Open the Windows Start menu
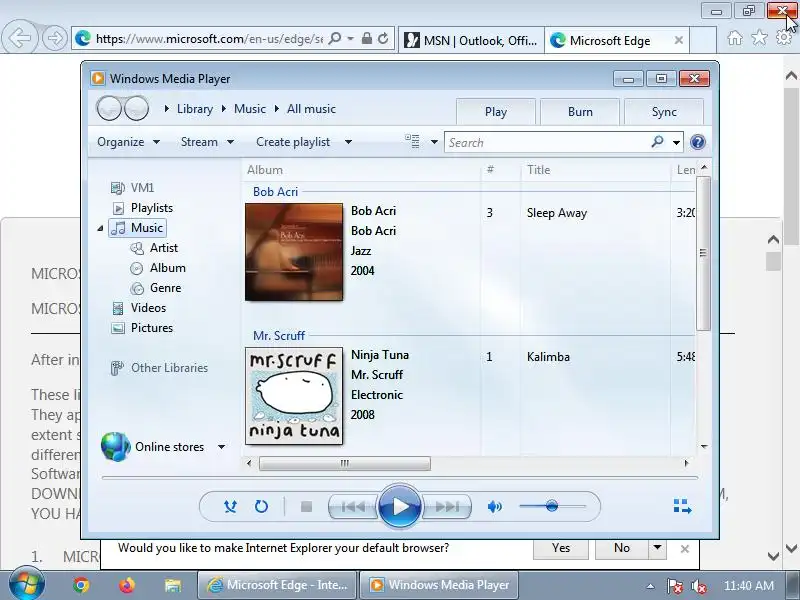 click(x=26, y=585)
